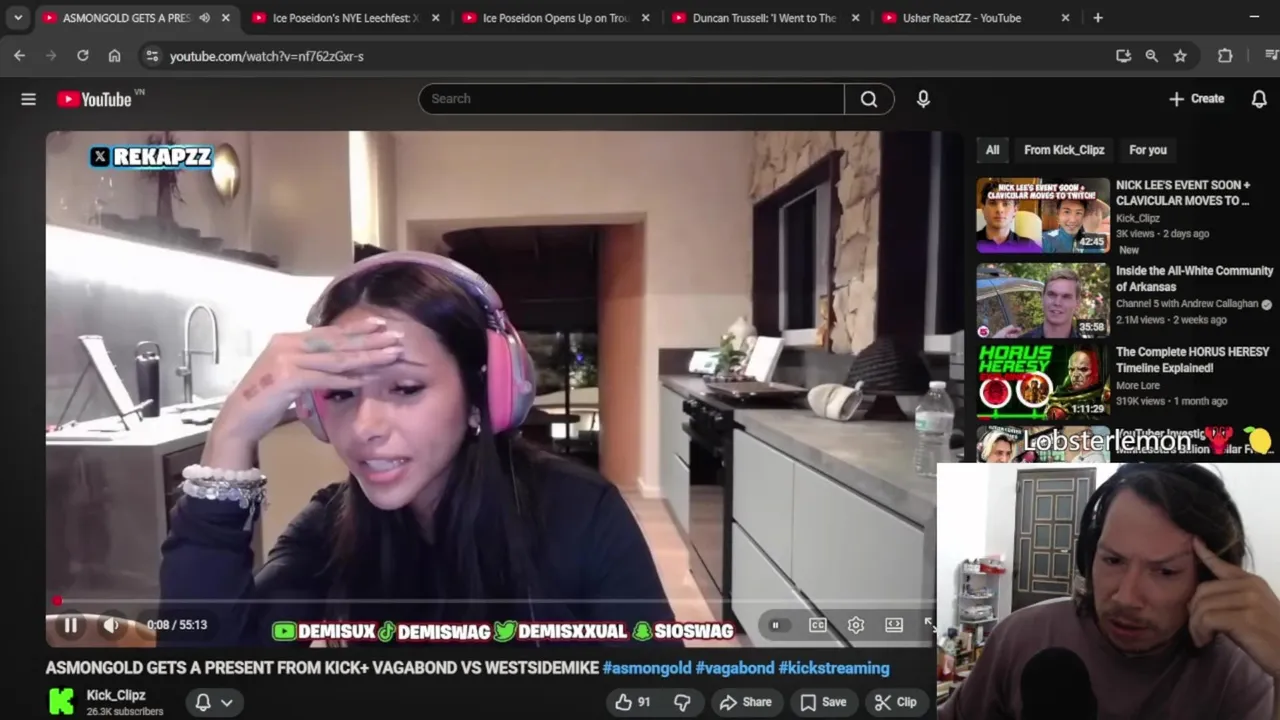The image size is (1280, 720).
Task: Open the media control icon in browser toolbar
Action: coord(1271,56)
